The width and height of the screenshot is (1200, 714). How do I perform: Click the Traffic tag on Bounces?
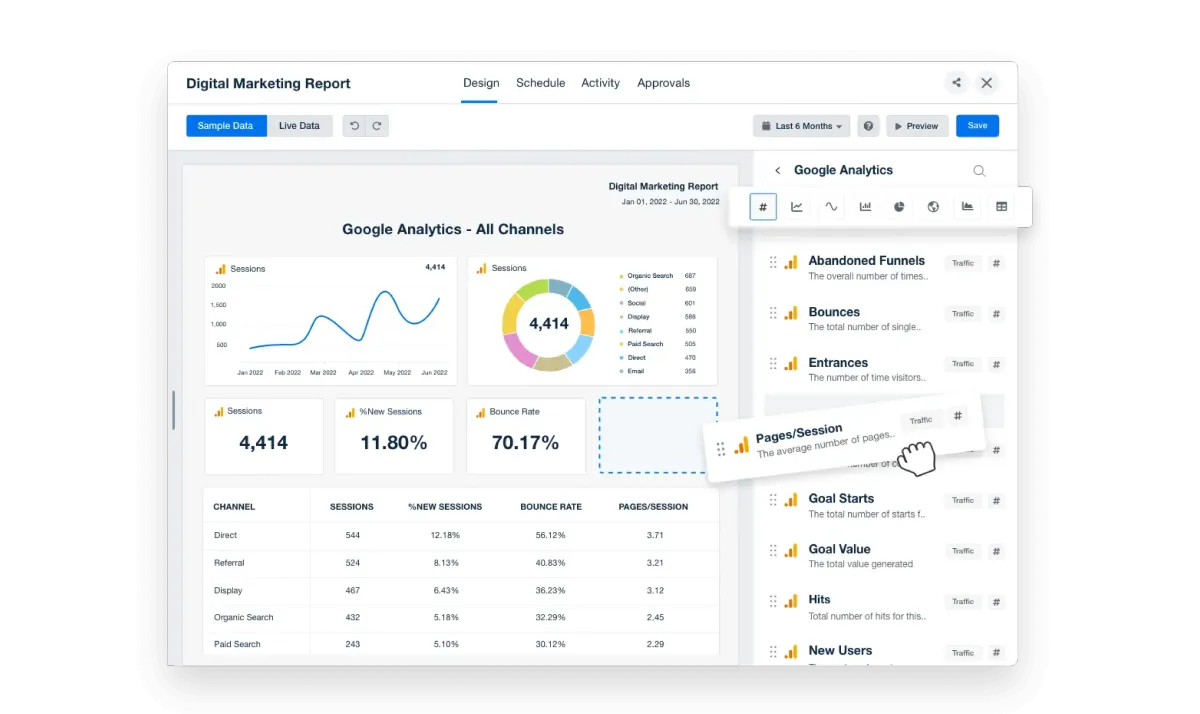point(963,314)
